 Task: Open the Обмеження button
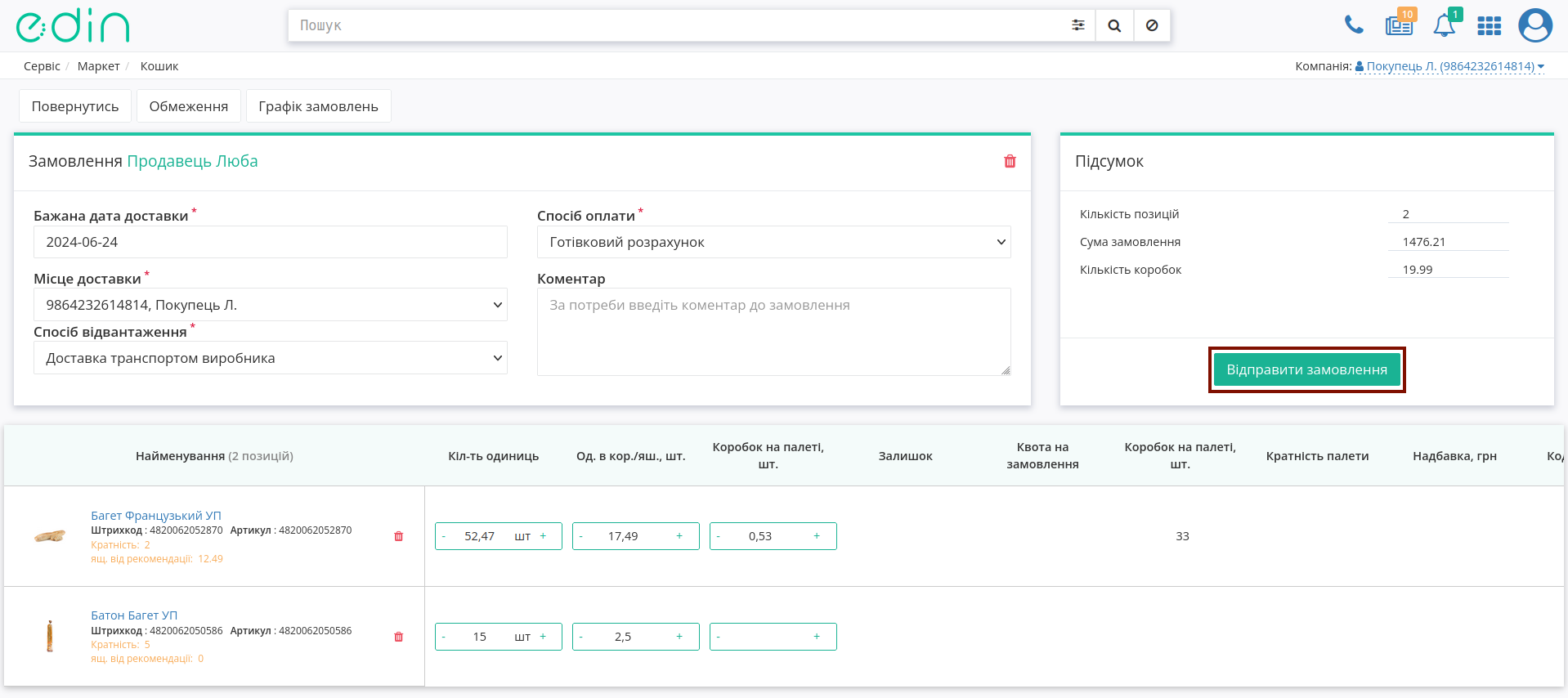pos(189,106)
